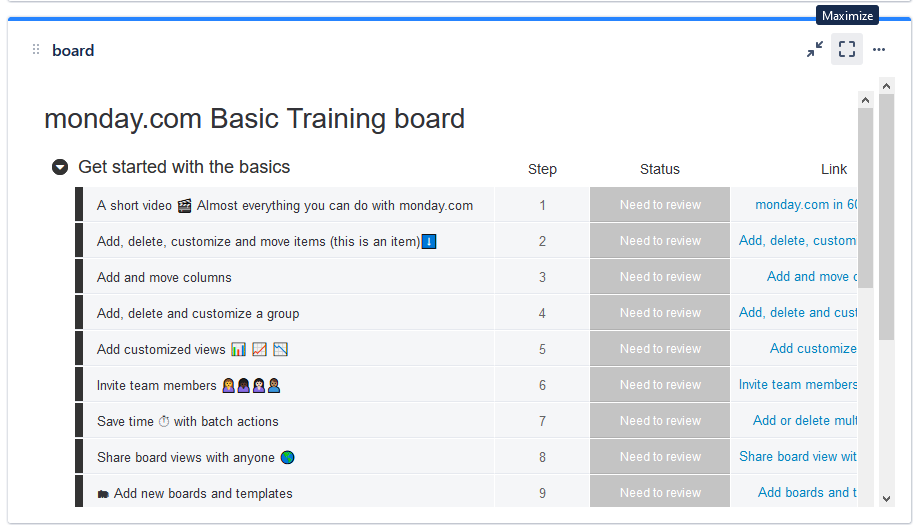This screenshot has width=924, height=531.
Task: Maximize the board gadget
Action: 847,50
